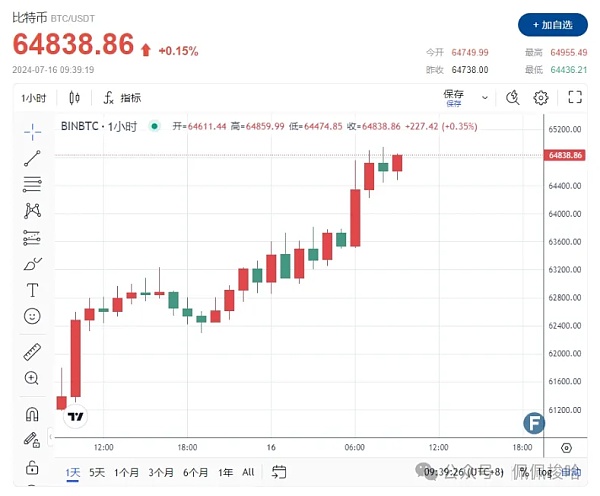The height and width of the screenshot is (496, 600).
Task: Toggle magnet snapping mode
Action: point(32,413)
